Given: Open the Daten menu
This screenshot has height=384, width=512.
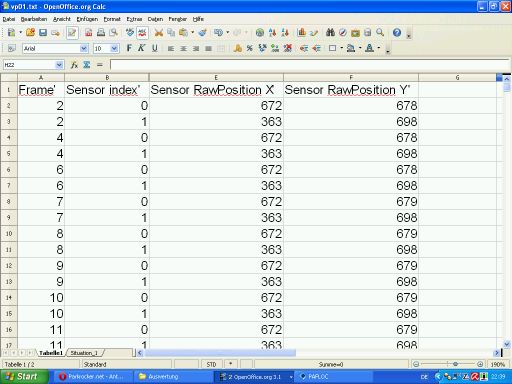Looking at the screenshot, I should coord(155,19).
